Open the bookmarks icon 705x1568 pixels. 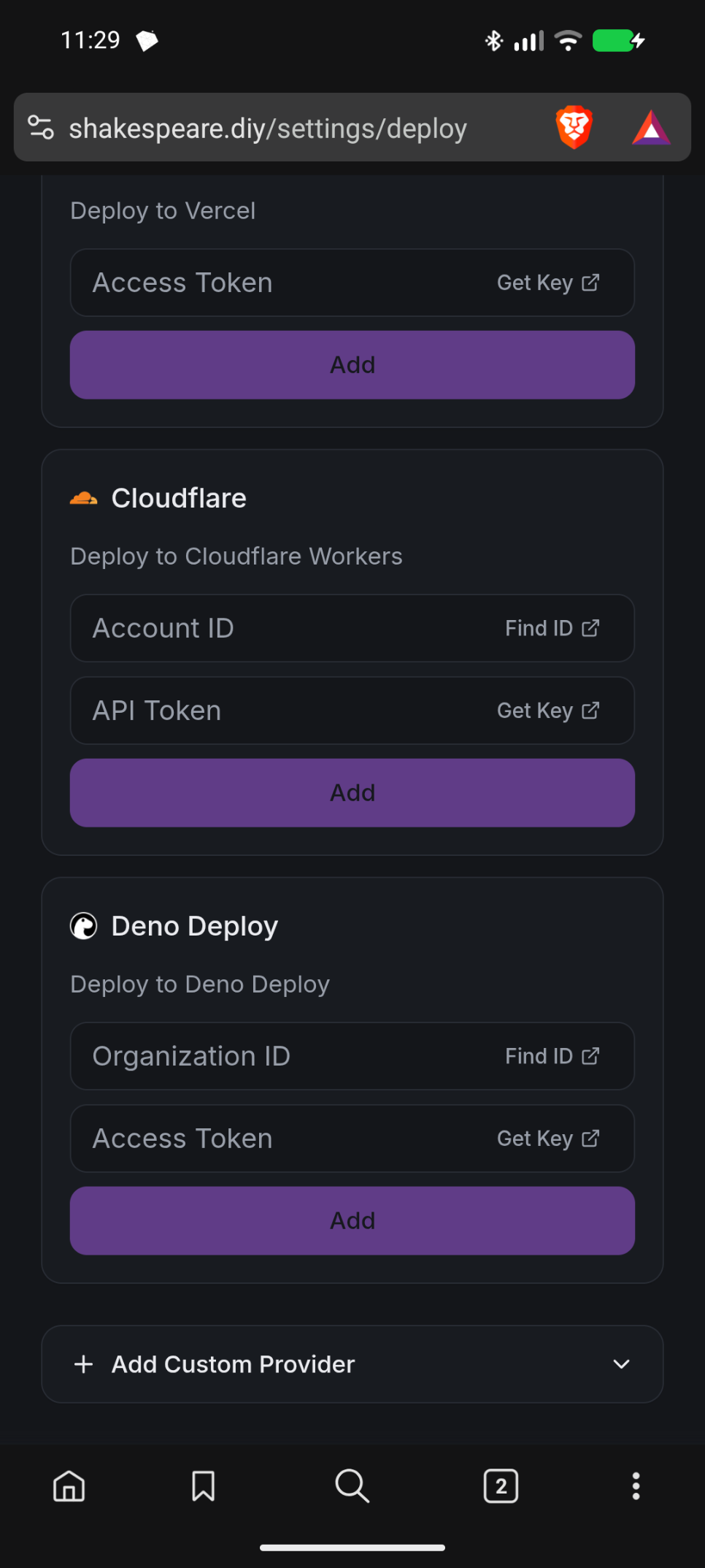tap(203, 1485)
